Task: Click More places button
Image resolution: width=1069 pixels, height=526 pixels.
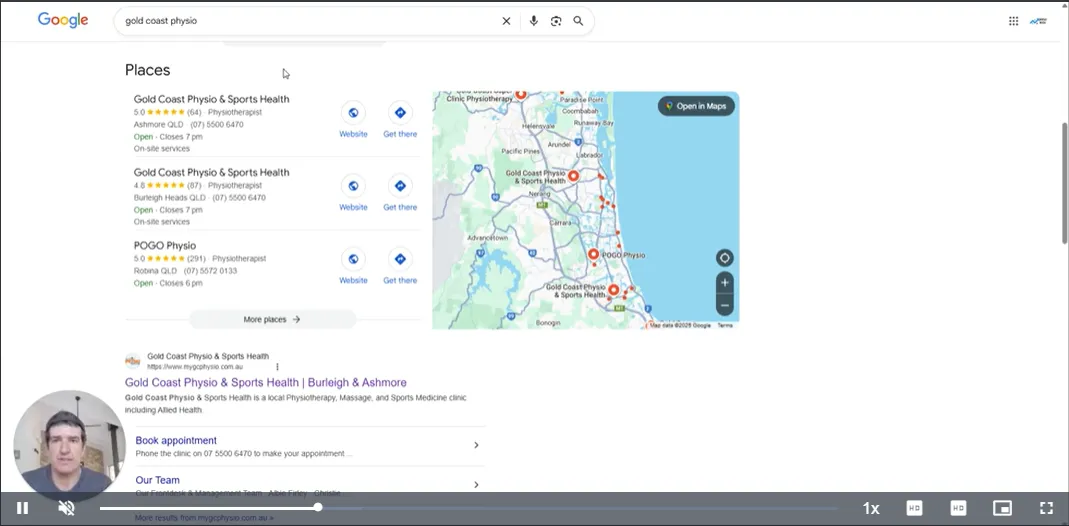Action: coord(272,319)
